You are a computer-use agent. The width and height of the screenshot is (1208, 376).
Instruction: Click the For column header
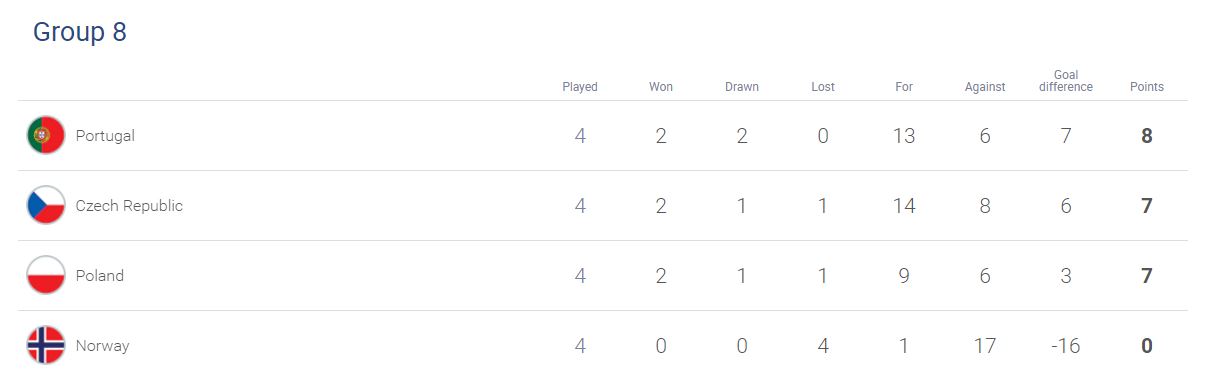tap(904, 87)
